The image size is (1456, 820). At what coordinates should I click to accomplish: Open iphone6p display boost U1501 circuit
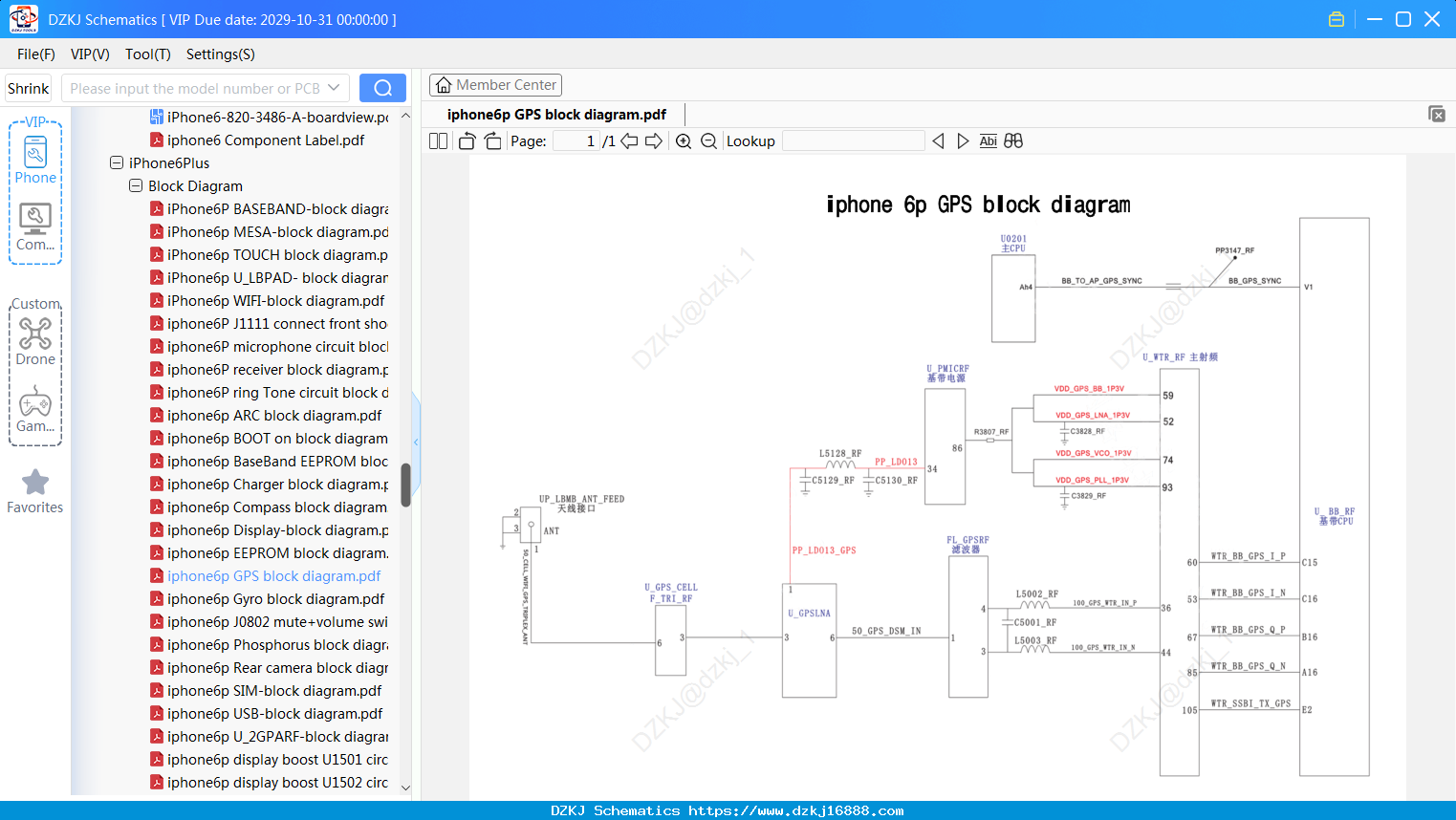pos(277,760)
